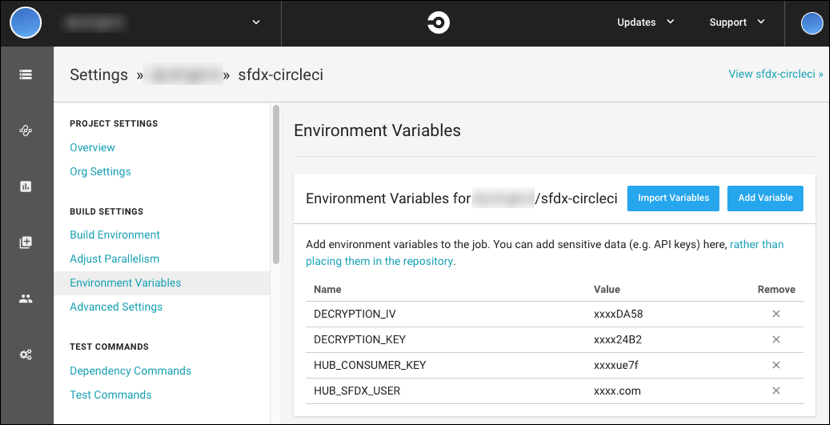Open the Settings gears sidebar icon

tap(25, 355)
